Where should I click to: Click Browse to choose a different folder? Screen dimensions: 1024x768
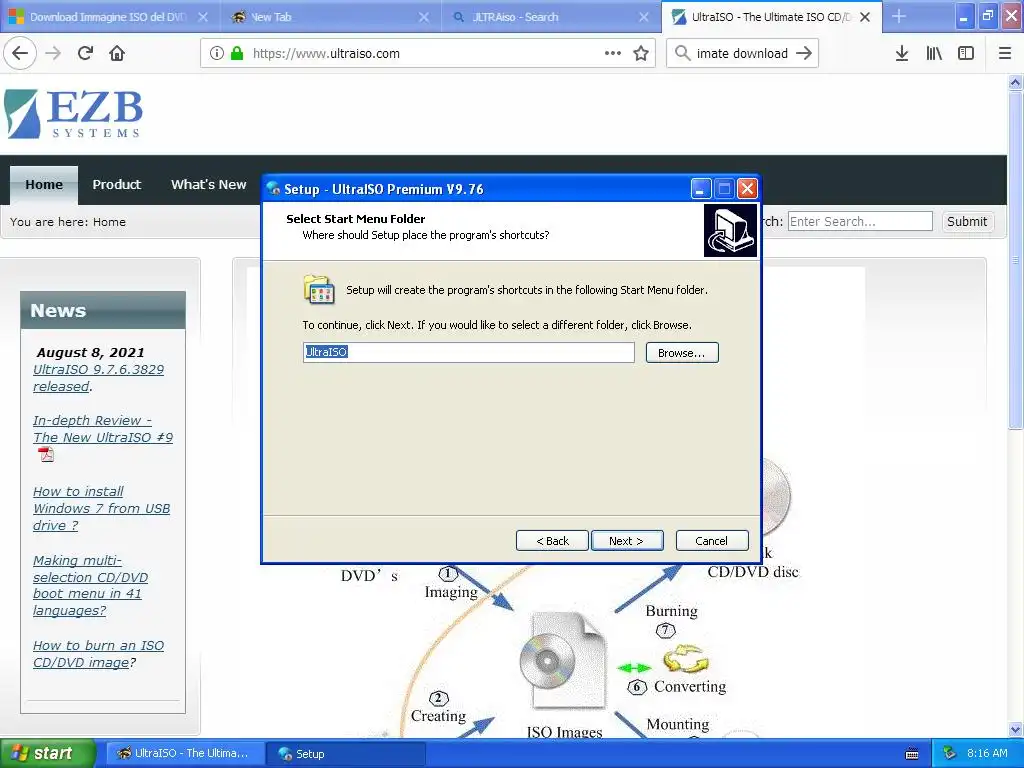pos(682,353)
